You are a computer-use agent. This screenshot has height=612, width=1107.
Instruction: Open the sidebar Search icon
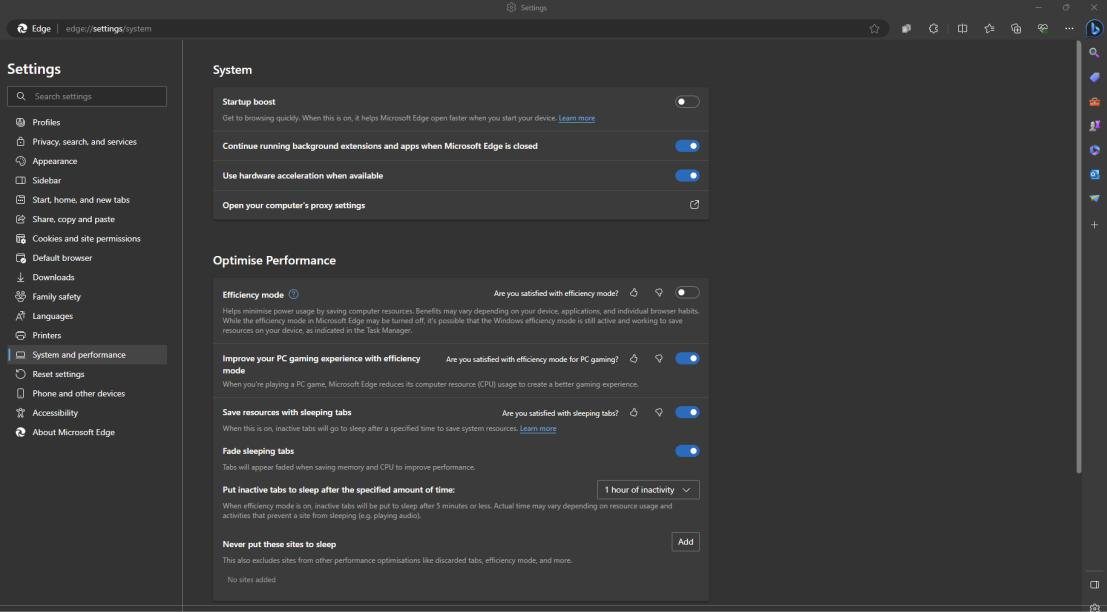[1094, 53]
